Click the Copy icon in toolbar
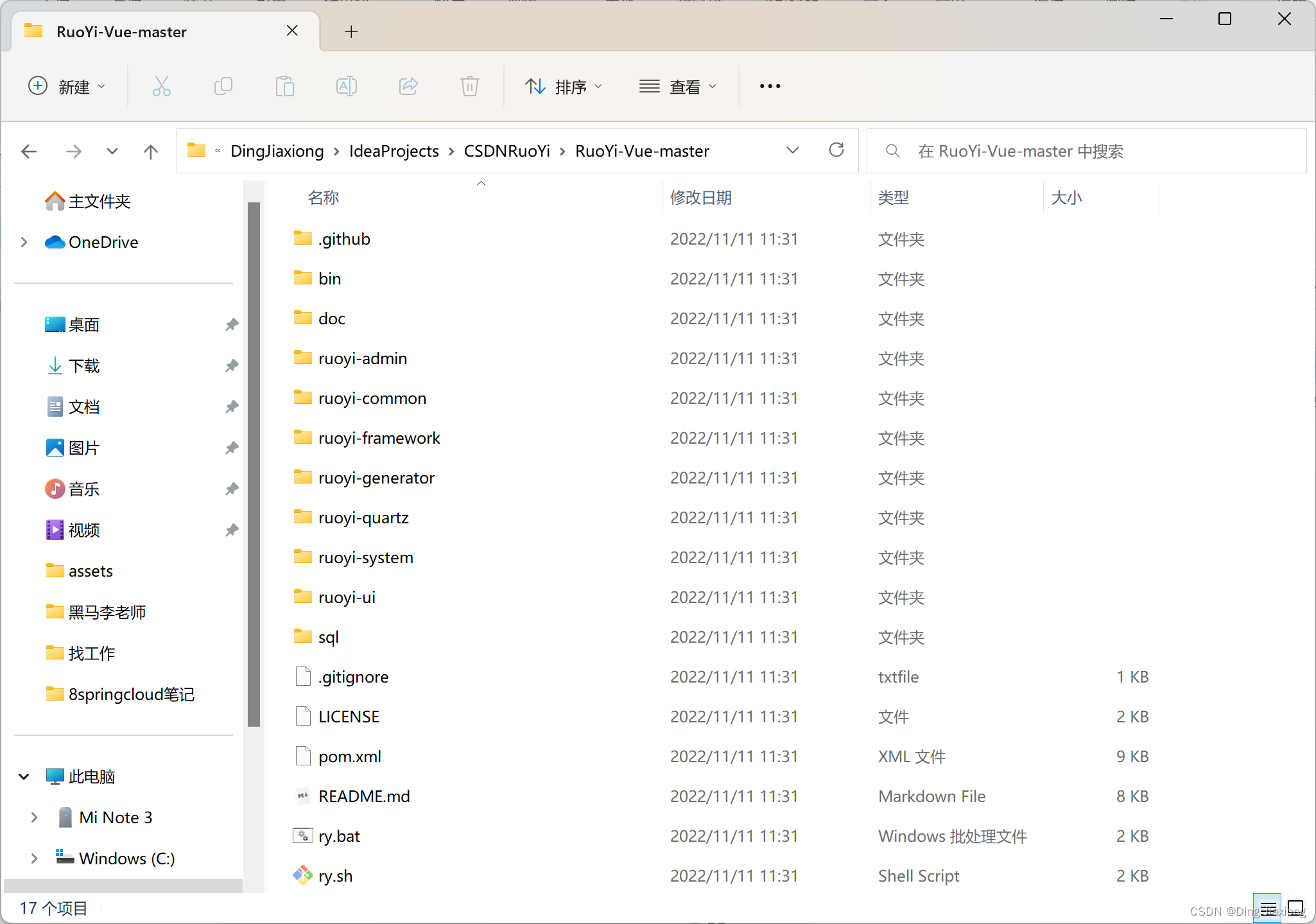This screenshot has height=924, width=1316. point(223,86)
